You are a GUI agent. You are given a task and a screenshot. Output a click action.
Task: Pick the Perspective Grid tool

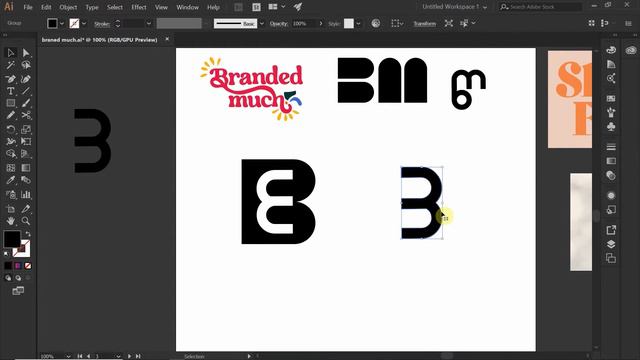26,154
